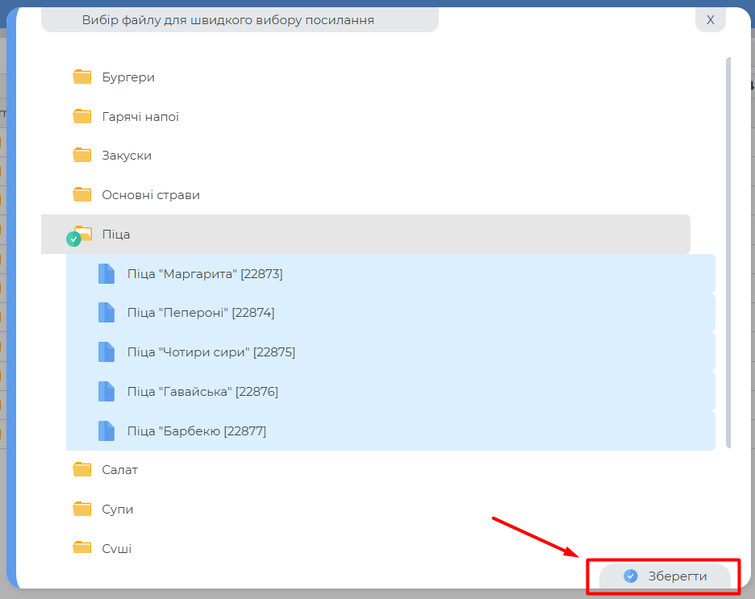Click the Закуски folder icon
Viewport: 755px width, 599px height.
pos(82,155)
